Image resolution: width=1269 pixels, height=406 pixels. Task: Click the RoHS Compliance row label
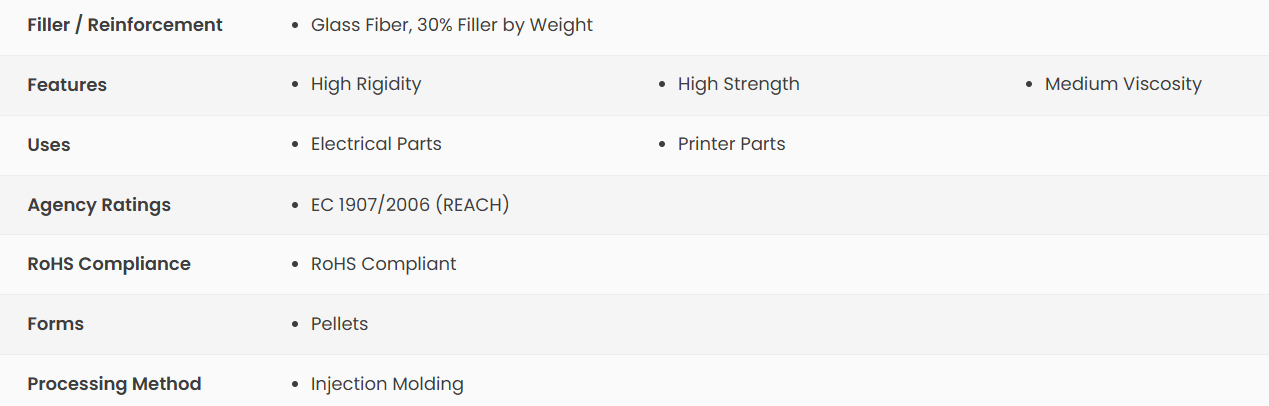(x=109, y=264)
